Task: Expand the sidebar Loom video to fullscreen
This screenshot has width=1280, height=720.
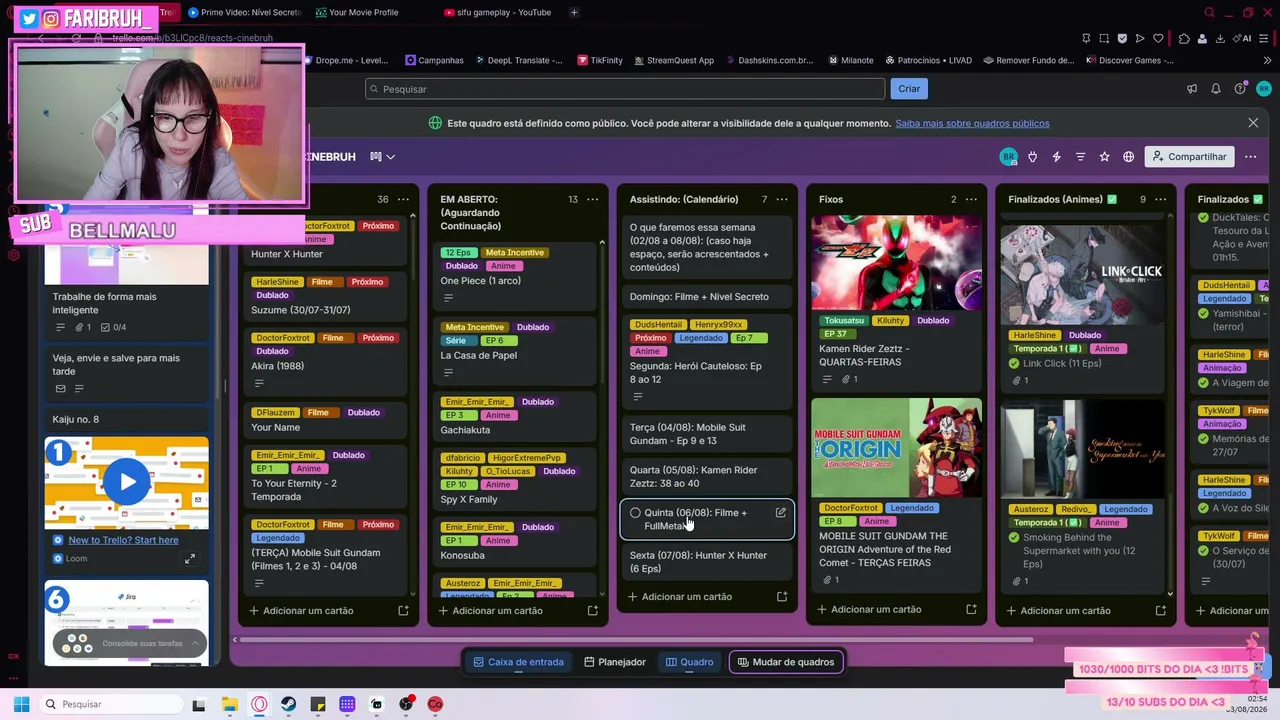Action: point(190,559)
